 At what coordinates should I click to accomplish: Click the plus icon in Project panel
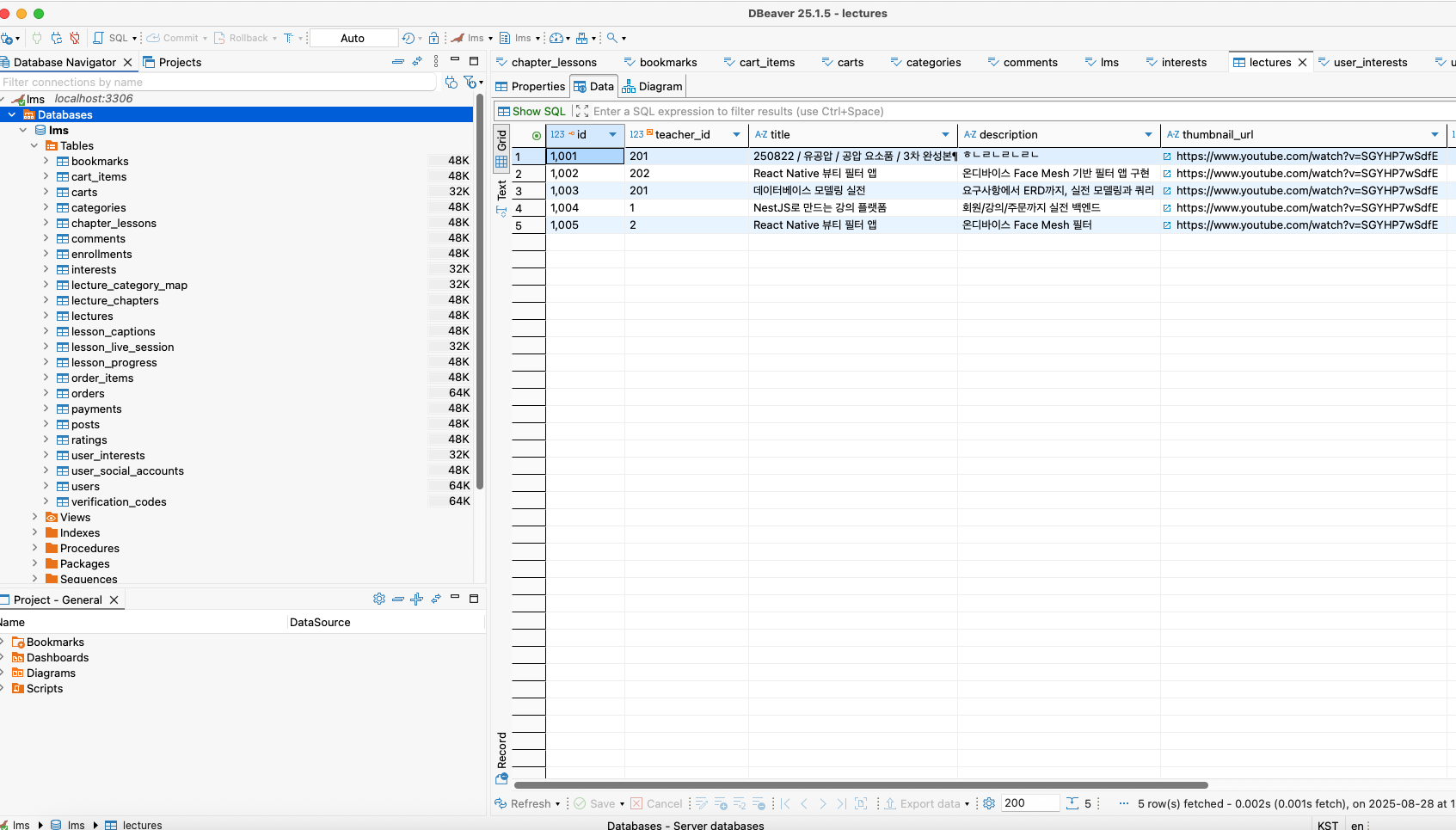pos(416,599)
